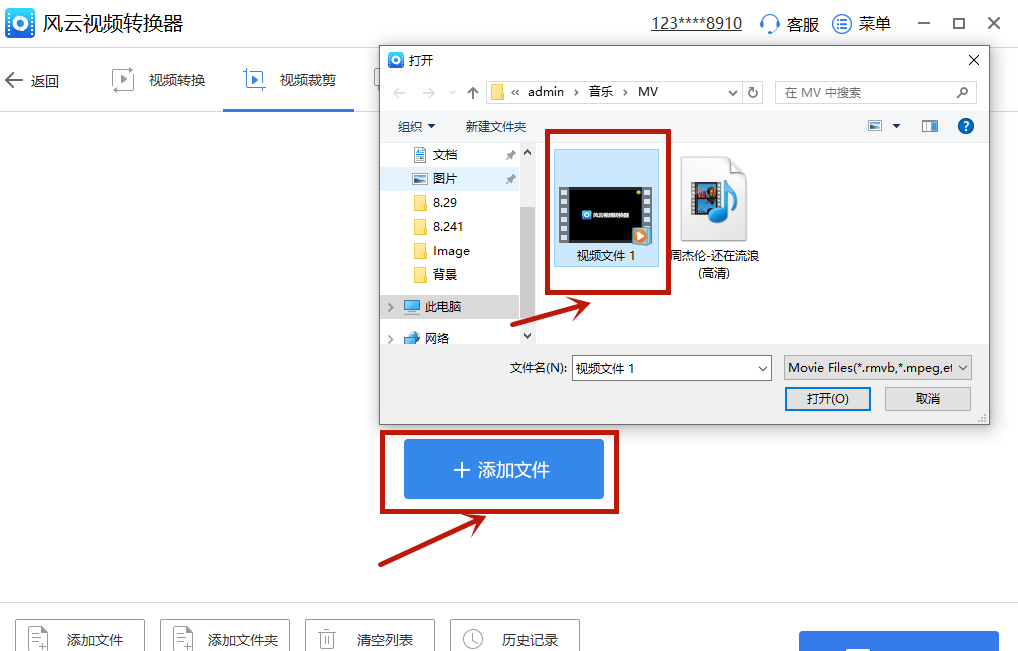Click the blue help question icon

point(965,126)
